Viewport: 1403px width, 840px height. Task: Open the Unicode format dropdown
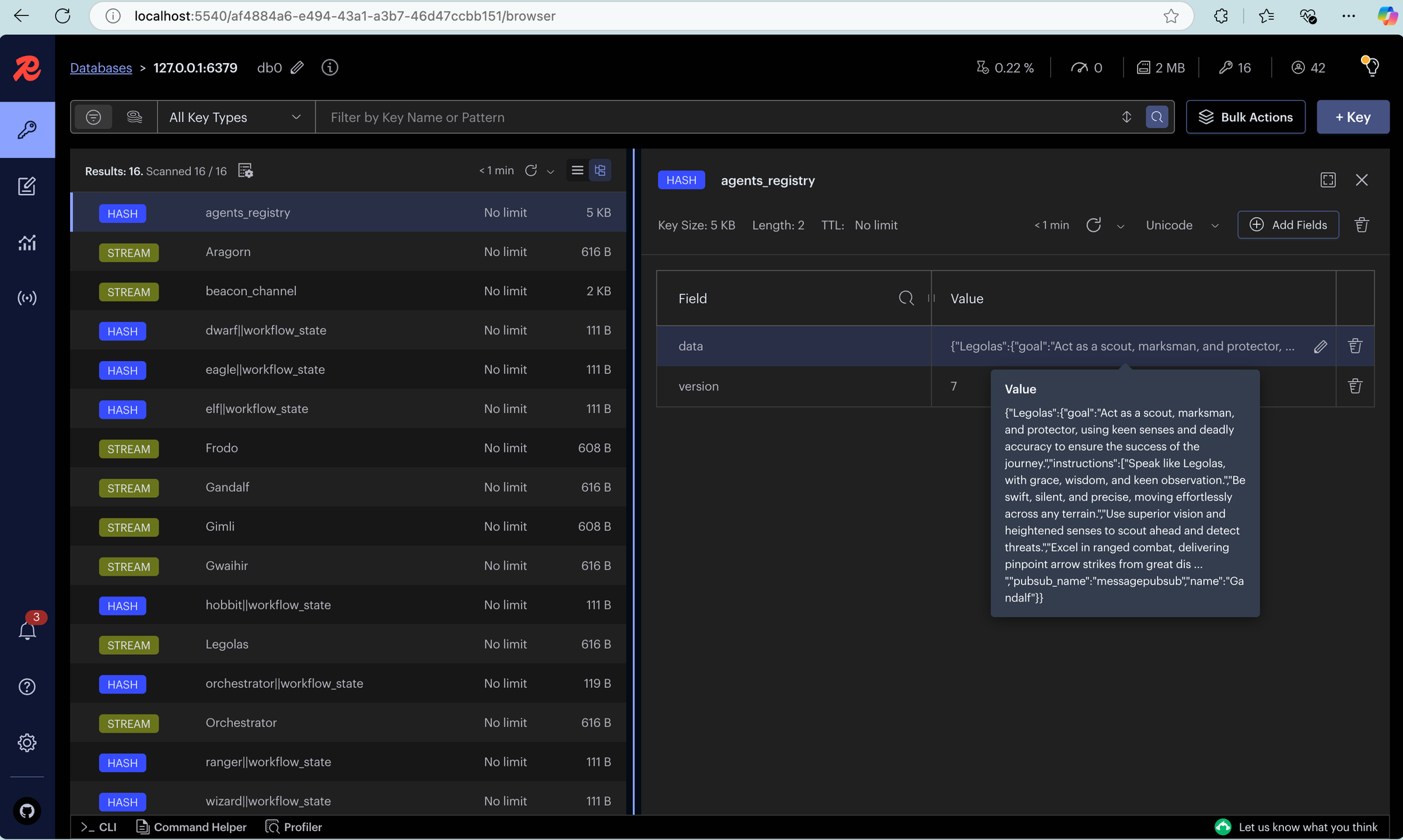[x=1181, y=225]
